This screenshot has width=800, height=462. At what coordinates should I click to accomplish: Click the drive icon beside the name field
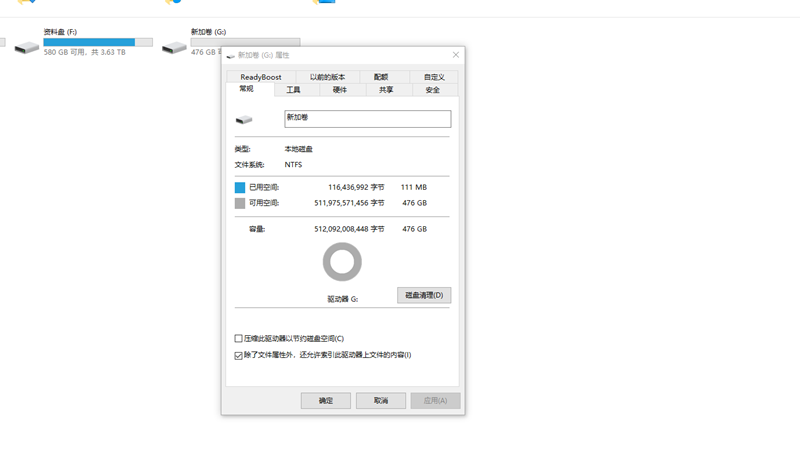point(244,120)
